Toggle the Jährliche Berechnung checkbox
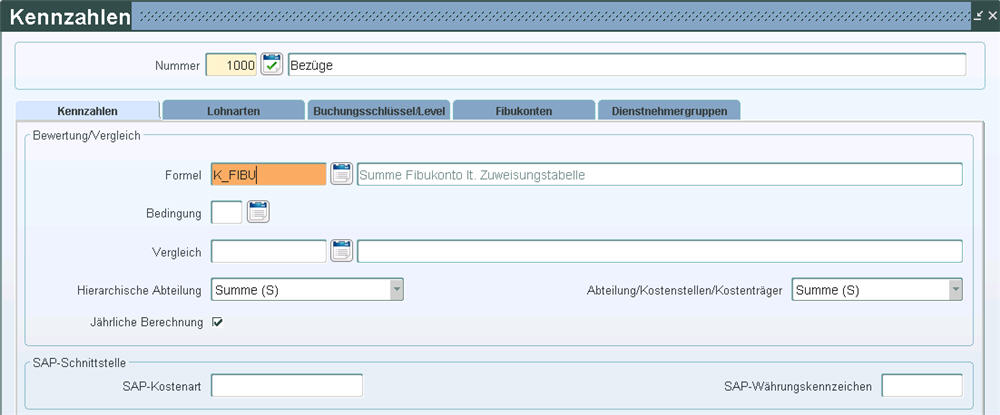Screen dimensions: 1000x415 tap(217, 322)
